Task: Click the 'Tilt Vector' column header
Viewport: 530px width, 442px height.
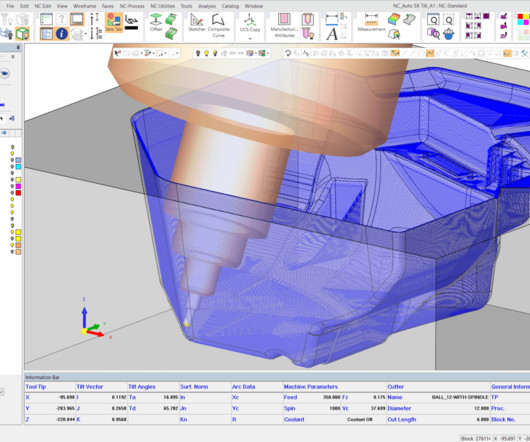Action: tap(90, 387)
